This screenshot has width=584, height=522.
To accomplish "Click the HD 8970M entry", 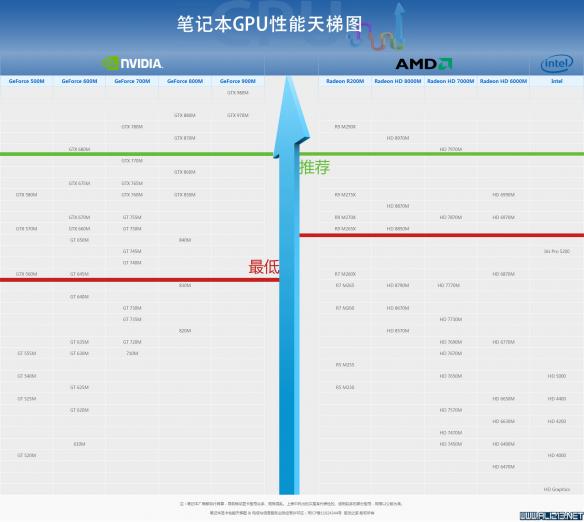I will pos(398,138).
